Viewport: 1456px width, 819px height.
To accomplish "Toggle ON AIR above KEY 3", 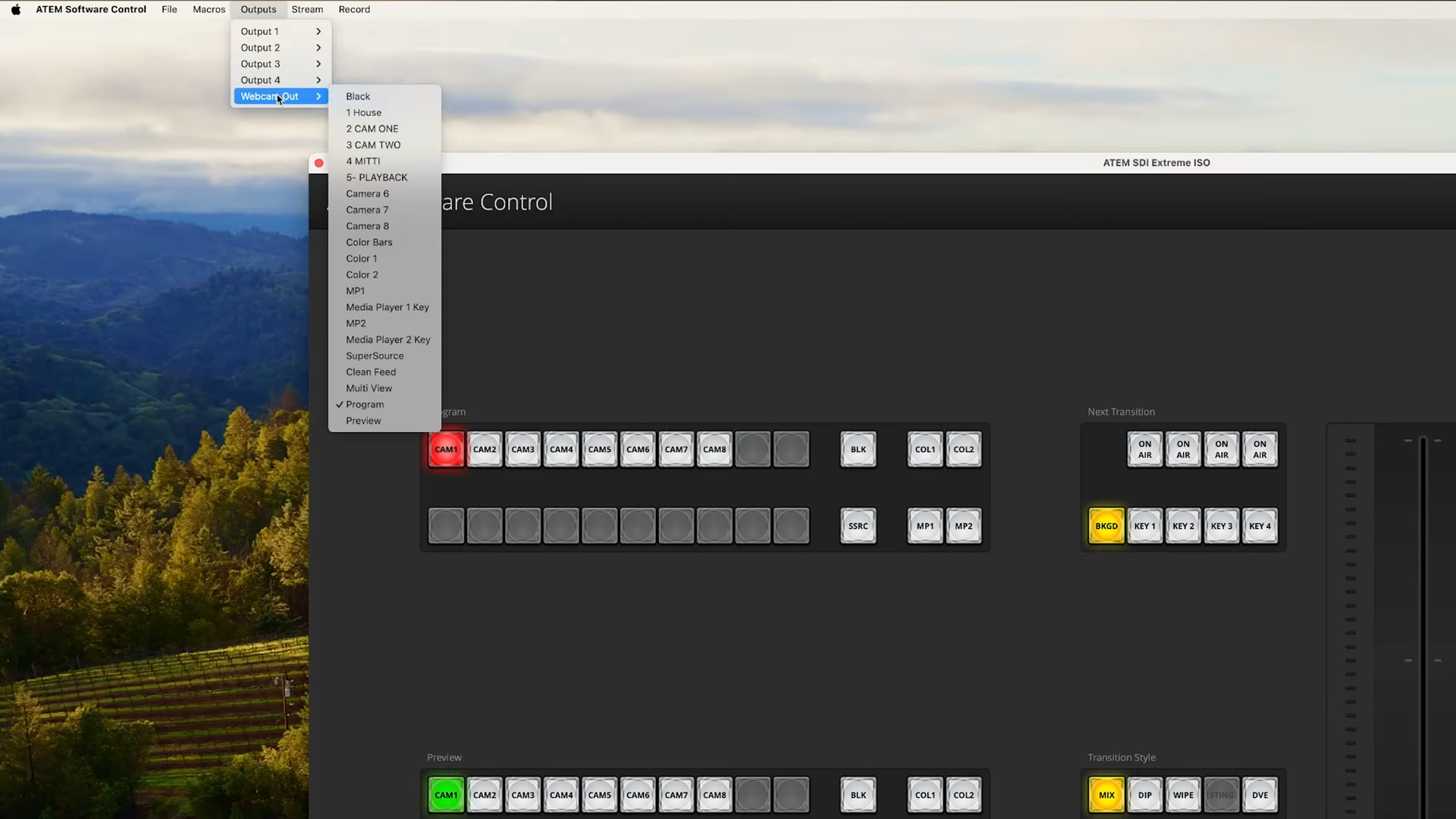I will (x=1222, y=450).
